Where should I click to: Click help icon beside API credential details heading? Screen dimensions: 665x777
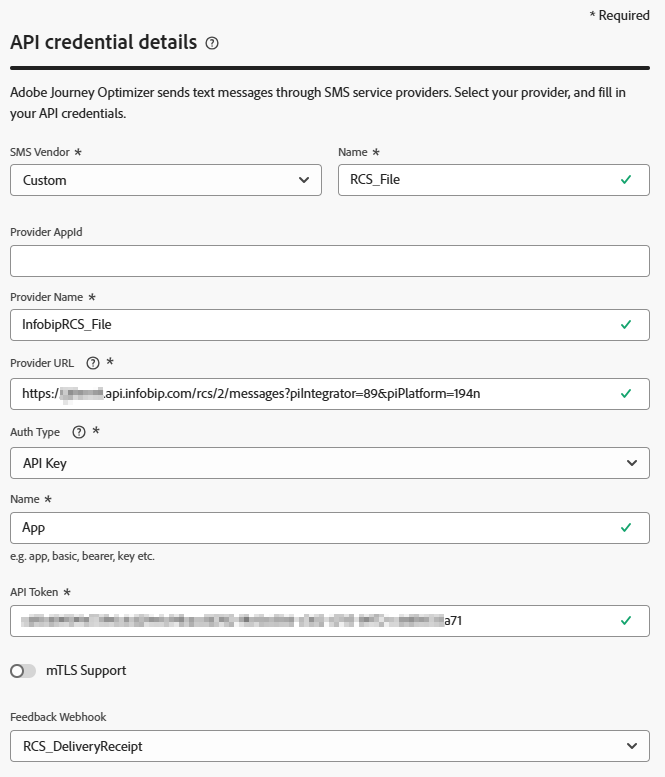(212, 43)
